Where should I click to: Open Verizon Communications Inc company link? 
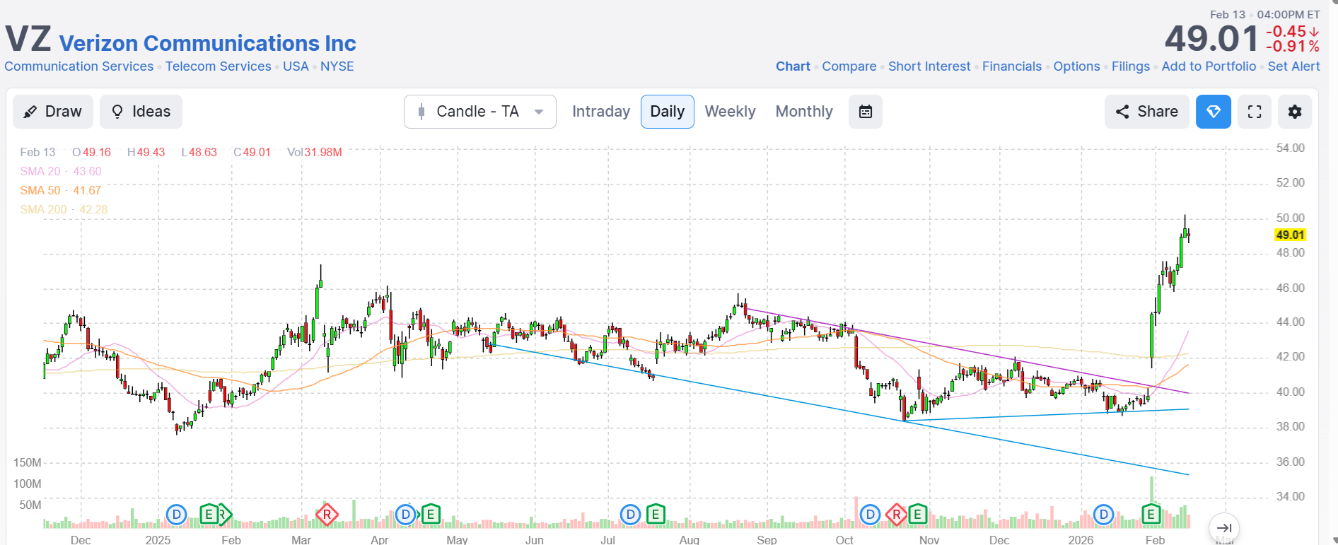207,43
